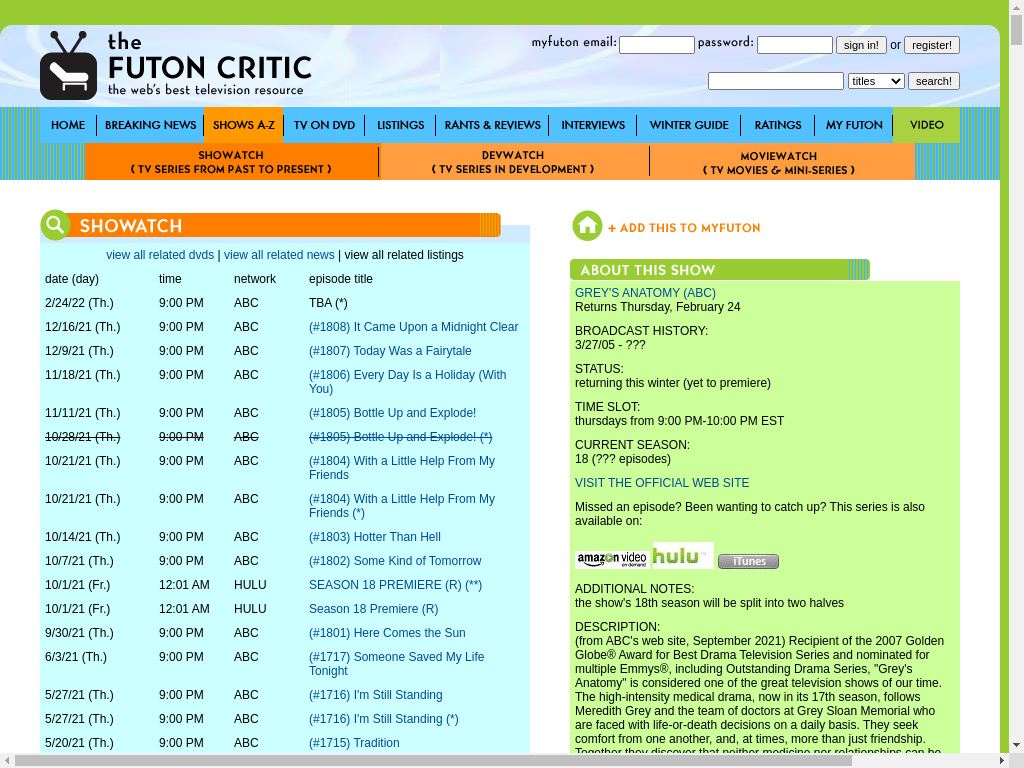1024x768 pixels.
Task: Open the Hulu logo link
Action: 683,555
